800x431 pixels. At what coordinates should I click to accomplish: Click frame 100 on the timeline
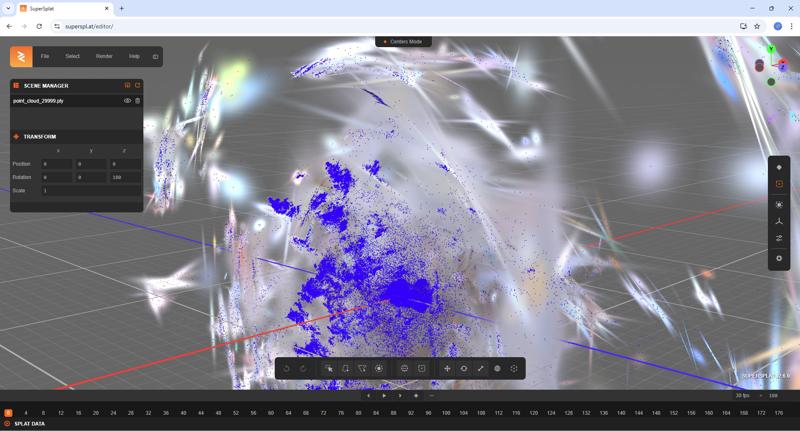(446, 413)
